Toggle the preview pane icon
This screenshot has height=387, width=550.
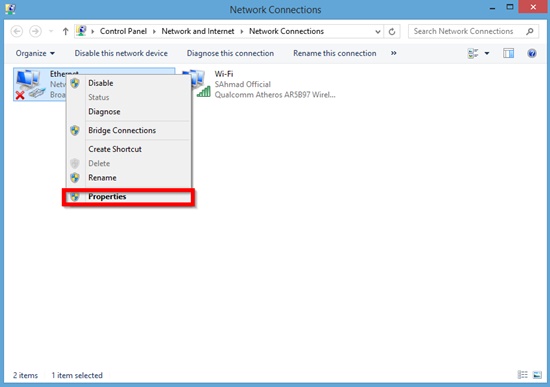point(508,53)
